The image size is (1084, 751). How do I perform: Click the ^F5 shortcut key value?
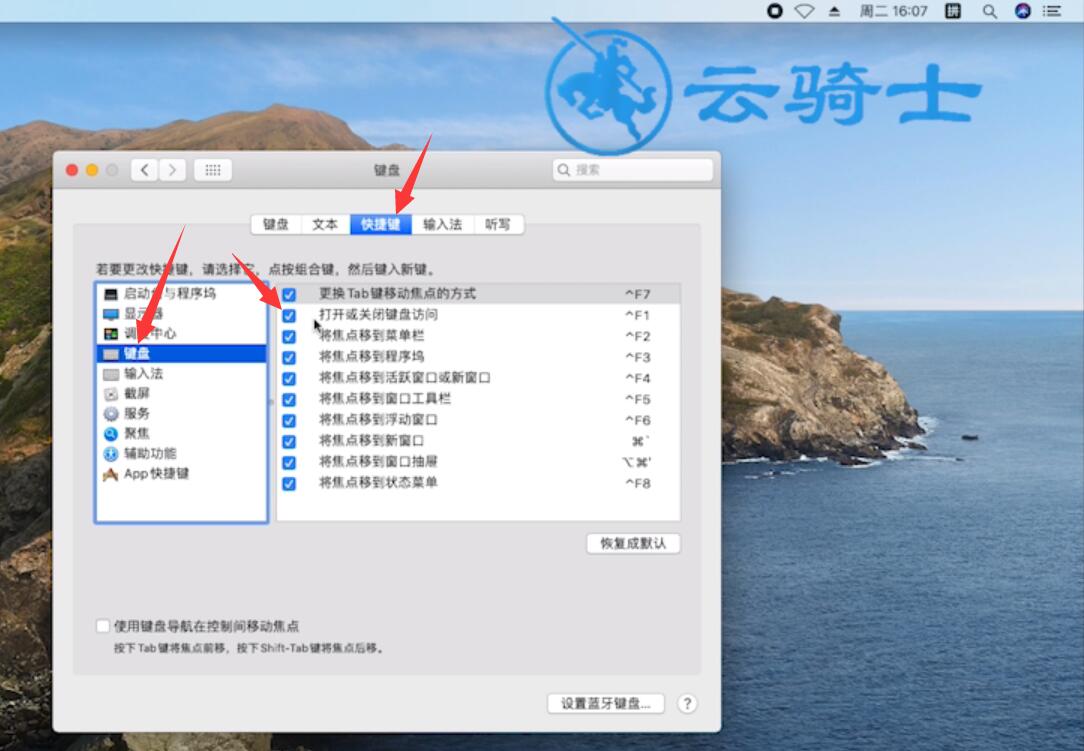tap(637, 400)
